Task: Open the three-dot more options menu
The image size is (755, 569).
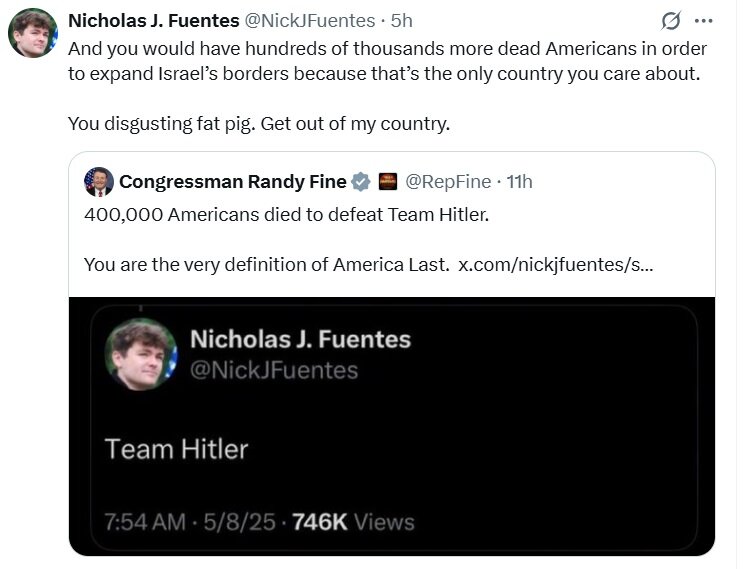Action: (703, 21)
